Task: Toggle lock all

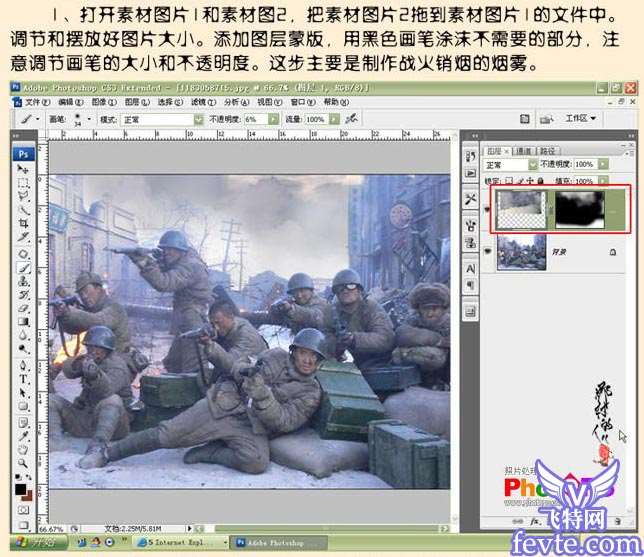Action: pos(540,180)
